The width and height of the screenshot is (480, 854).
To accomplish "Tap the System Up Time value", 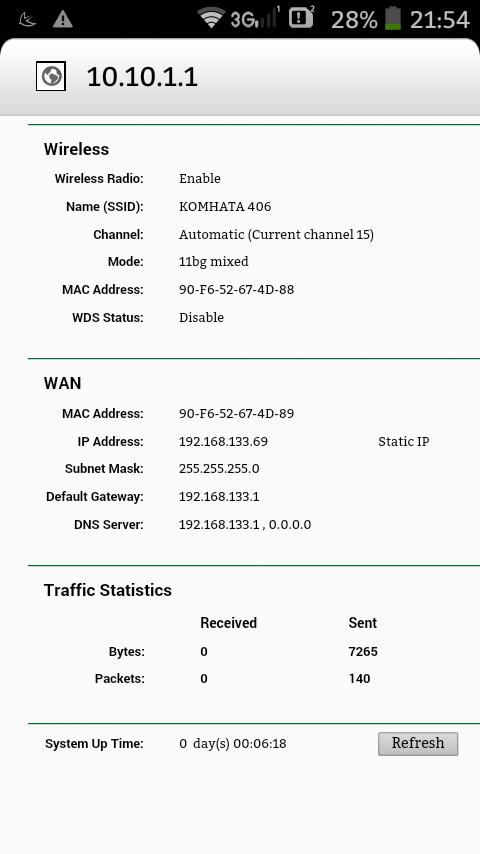I will tap(233, 744).
